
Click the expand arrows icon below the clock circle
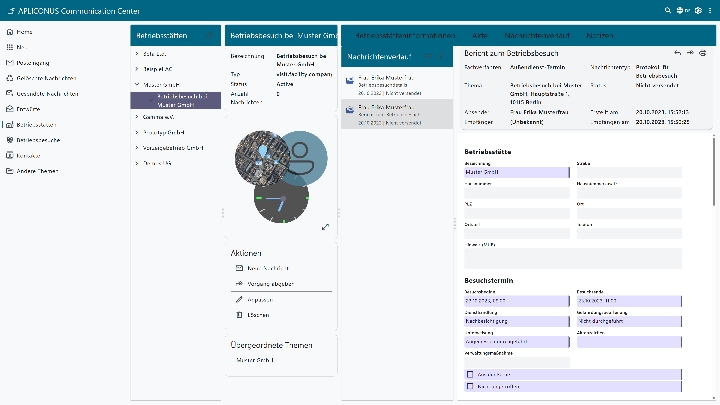(325, 227)
